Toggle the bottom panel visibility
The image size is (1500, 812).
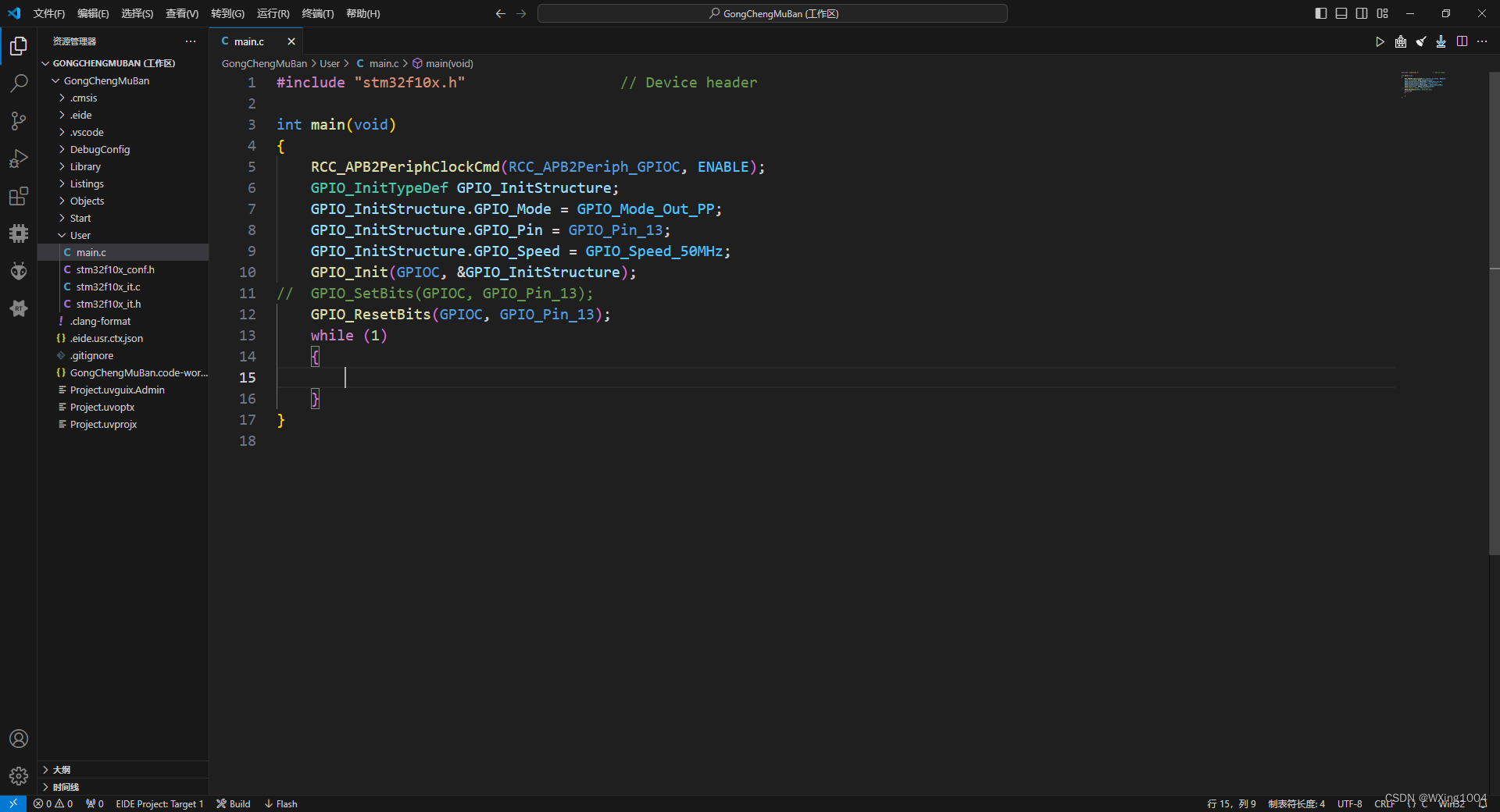pyautogui.click(x=1341, y=13)
